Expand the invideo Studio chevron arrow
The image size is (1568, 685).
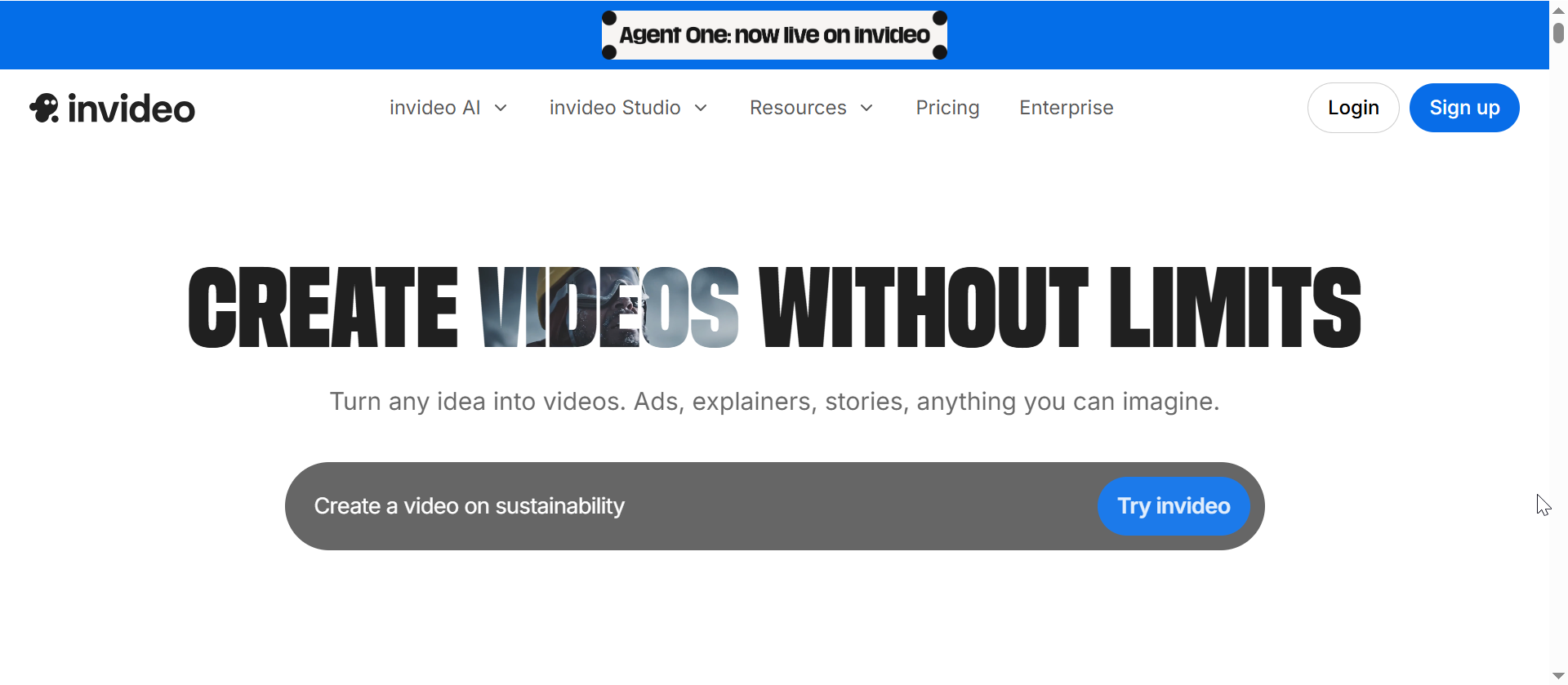coord(701,108)
